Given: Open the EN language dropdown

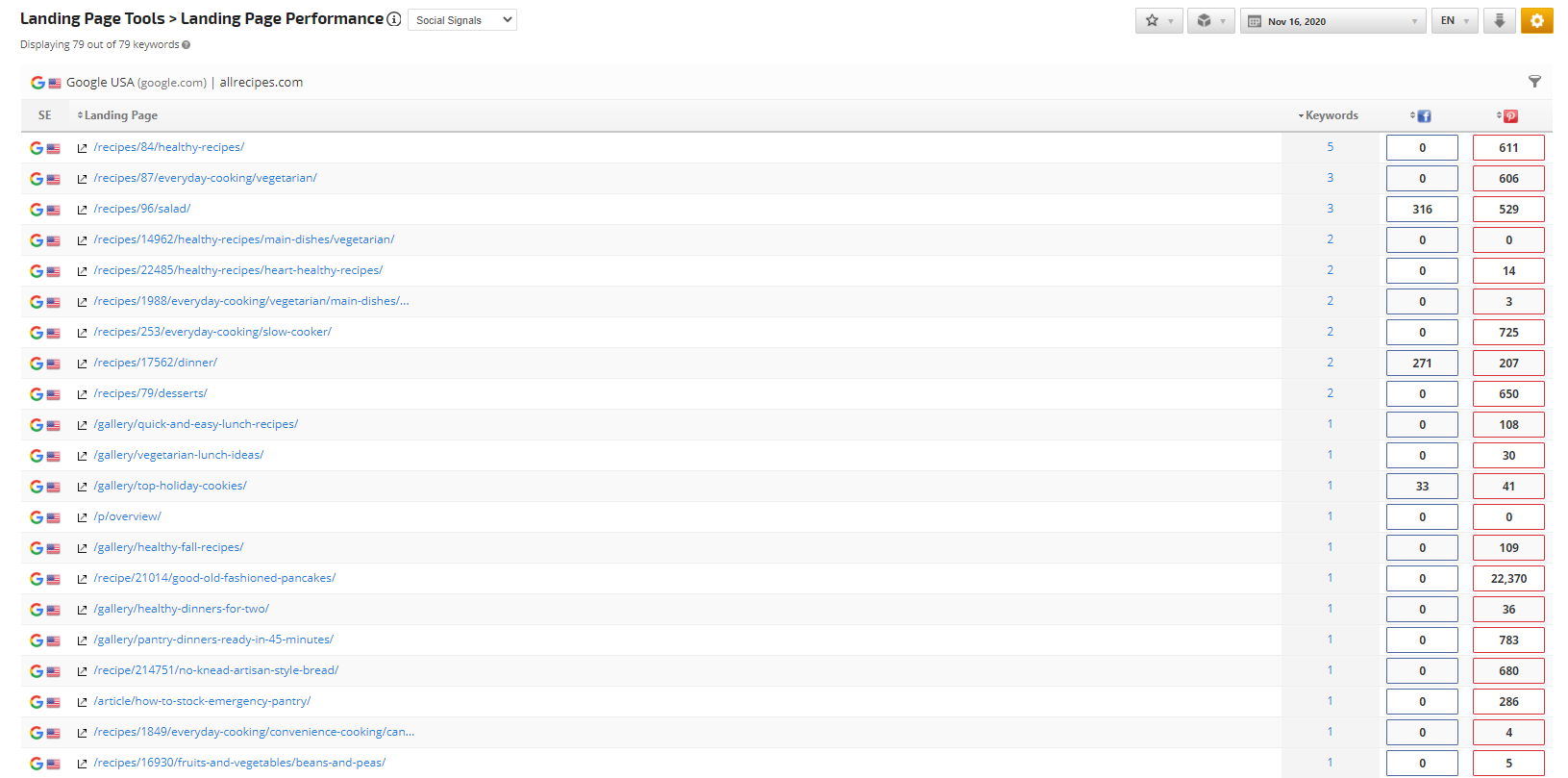Looking at the screenshot, I should [1455, 21].
